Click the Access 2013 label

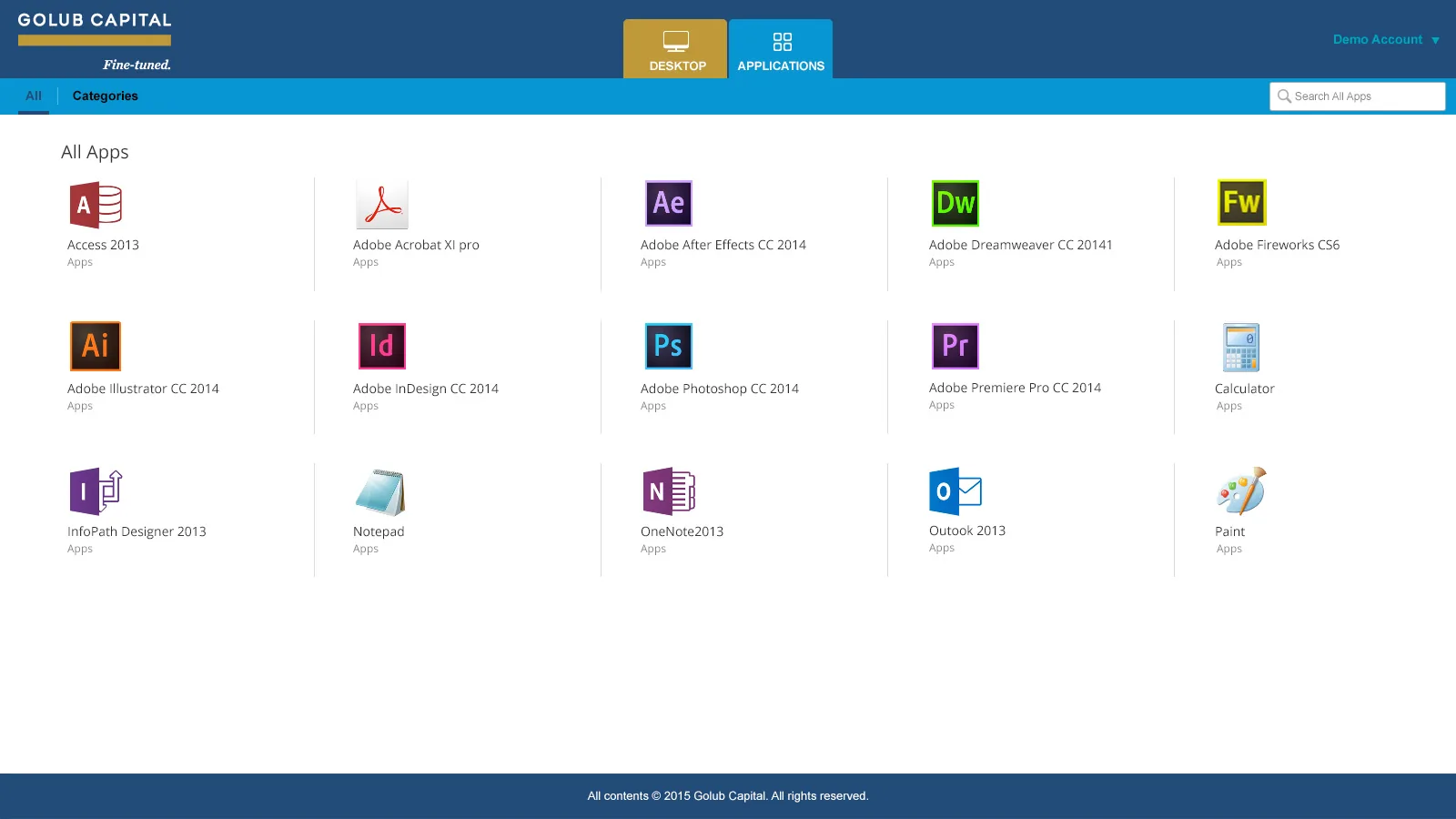[x=103, y=245]
